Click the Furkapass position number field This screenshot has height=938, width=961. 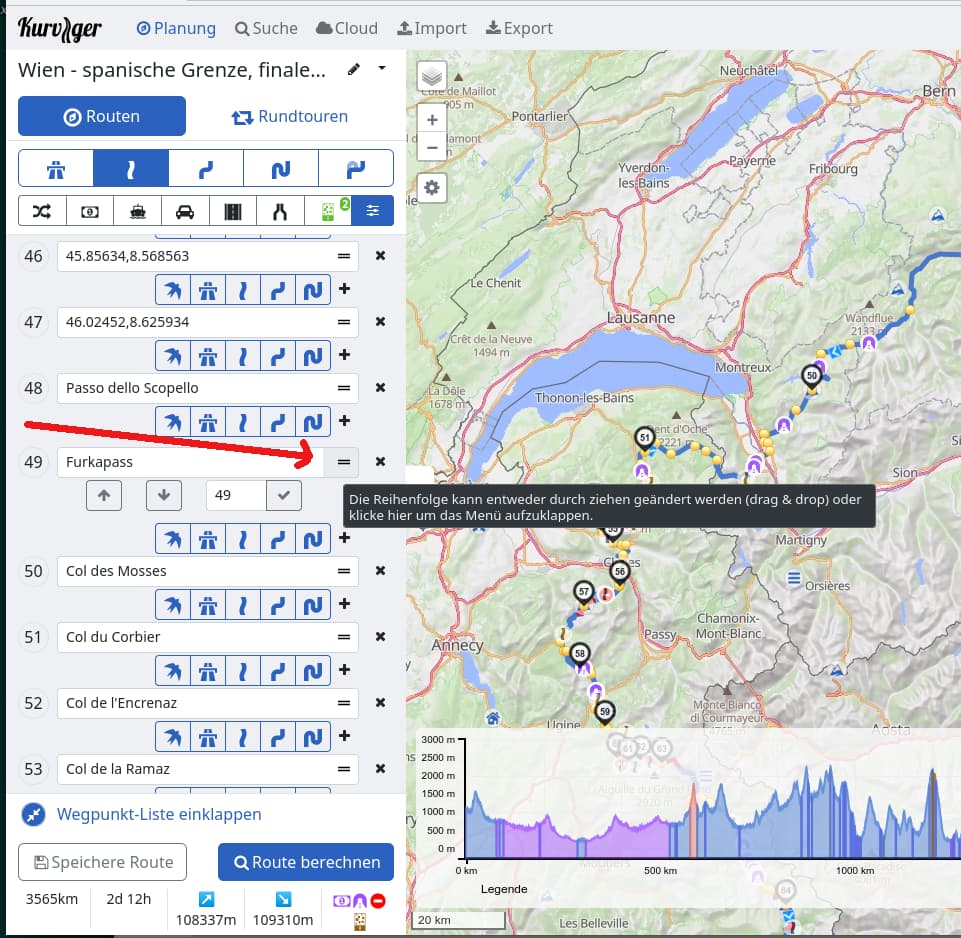(237, 495)
